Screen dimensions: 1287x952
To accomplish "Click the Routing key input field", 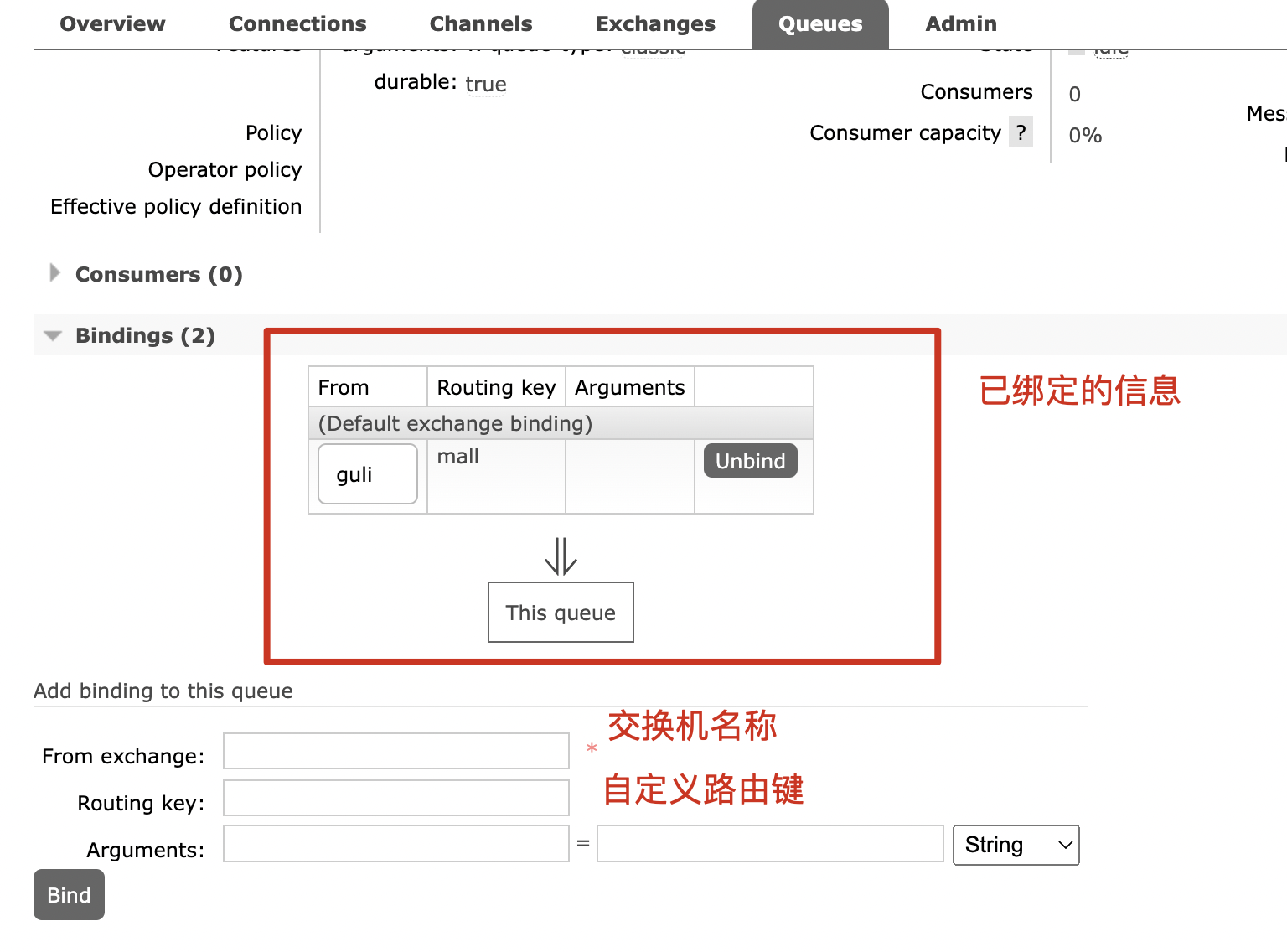I will point(395,798).
